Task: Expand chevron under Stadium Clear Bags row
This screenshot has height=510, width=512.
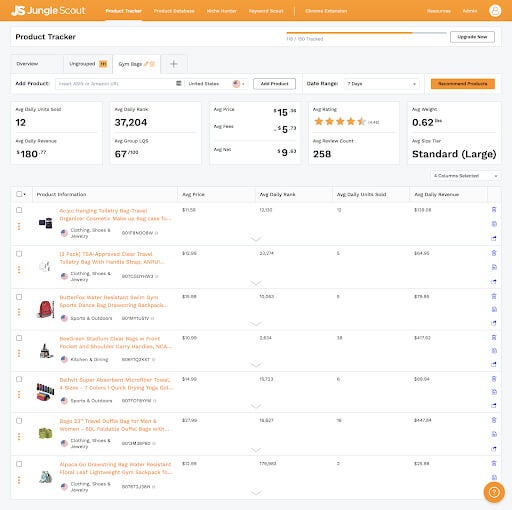Action: pos(256,365)
